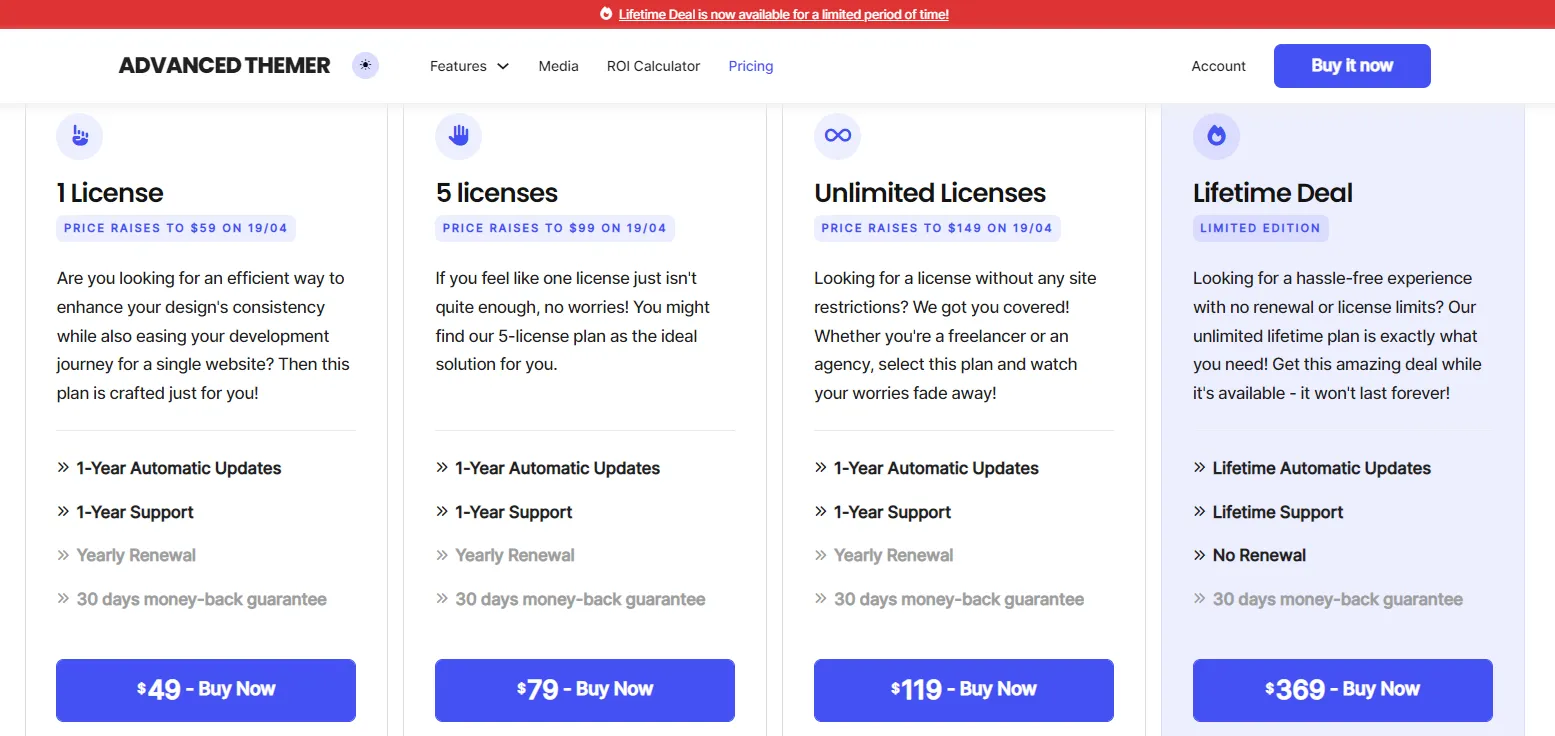The image size is (1555, 736).
Task: Toggle the light/dark mode sun icon
Action: [366, 66]
